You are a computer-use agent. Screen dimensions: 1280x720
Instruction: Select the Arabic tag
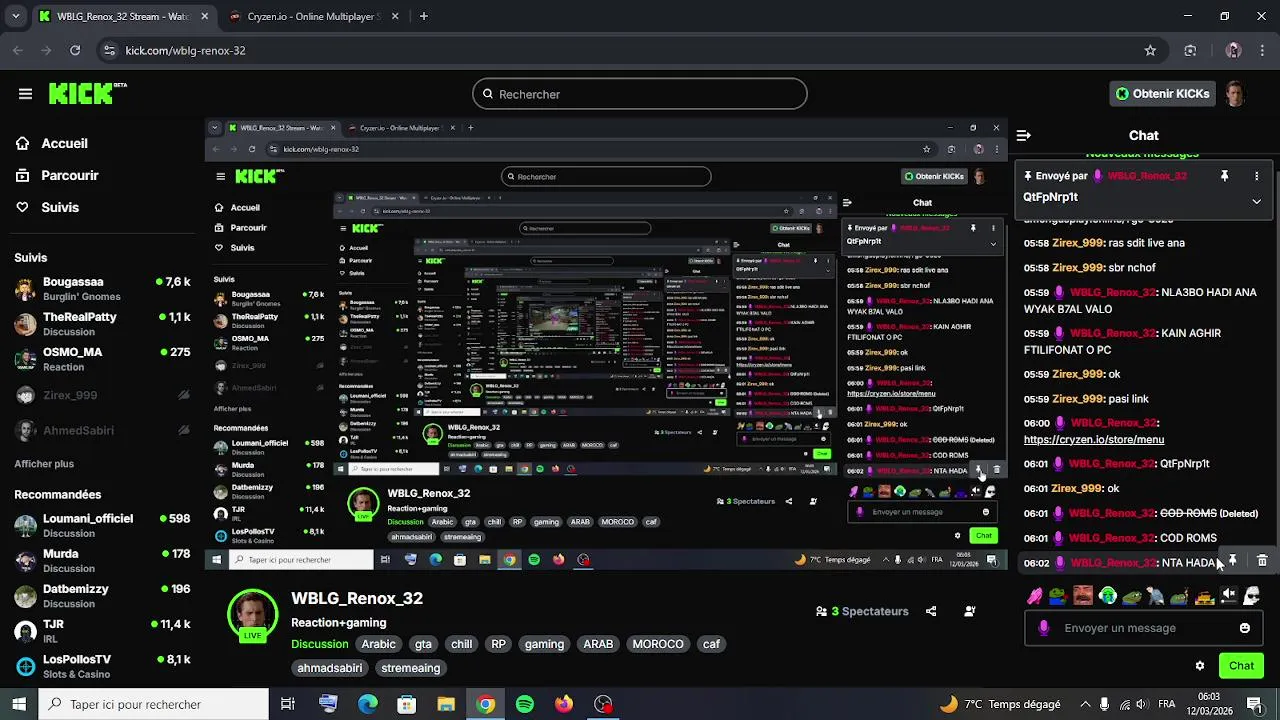379,644
